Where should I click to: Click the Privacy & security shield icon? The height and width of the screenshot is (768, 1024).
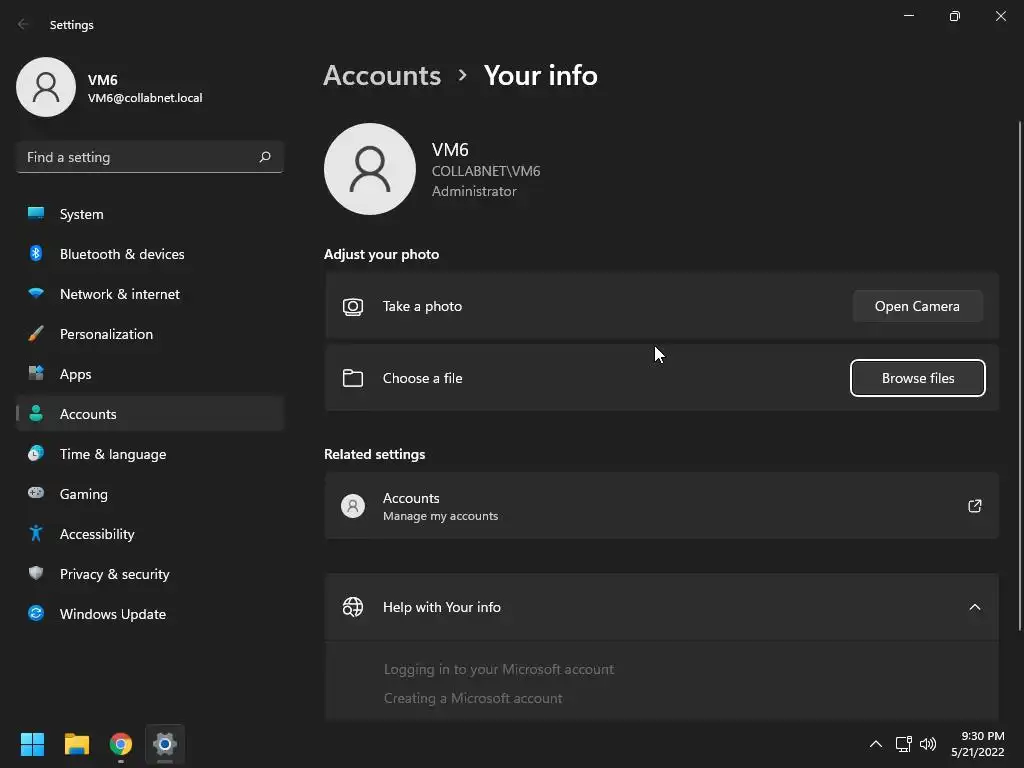(x=36, y=574)
